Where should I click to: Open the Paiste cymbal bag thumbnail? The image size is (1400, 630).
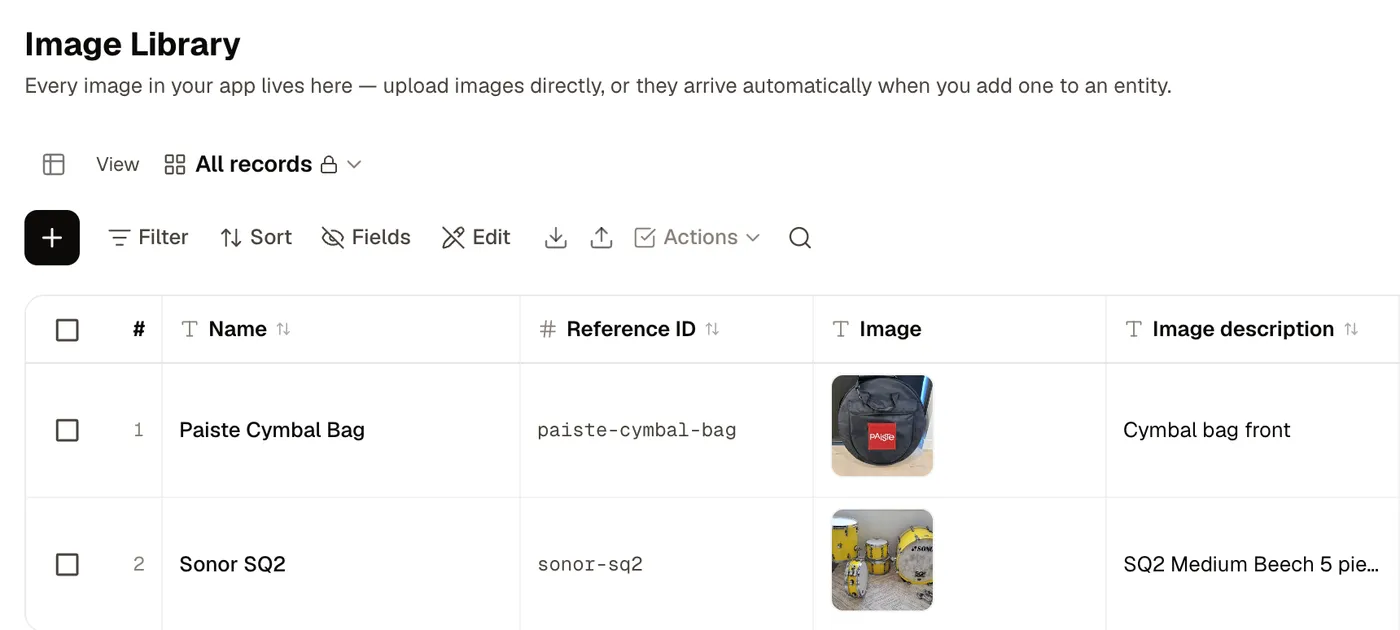882,426
